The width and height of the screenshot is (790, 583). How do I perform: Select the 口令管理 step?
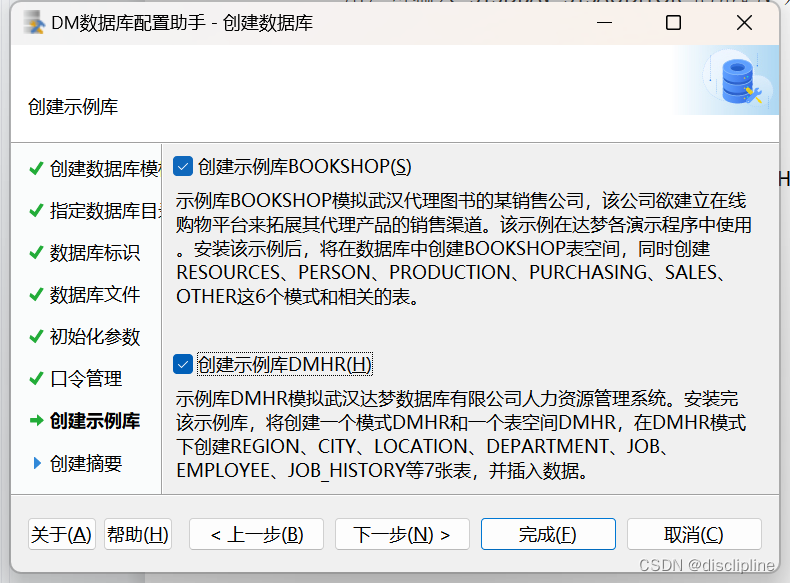click(86, 378)
